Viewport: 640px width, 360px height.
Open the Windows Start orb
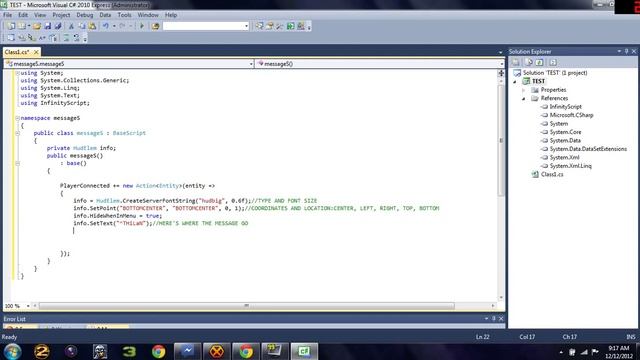tap(12, 351)
